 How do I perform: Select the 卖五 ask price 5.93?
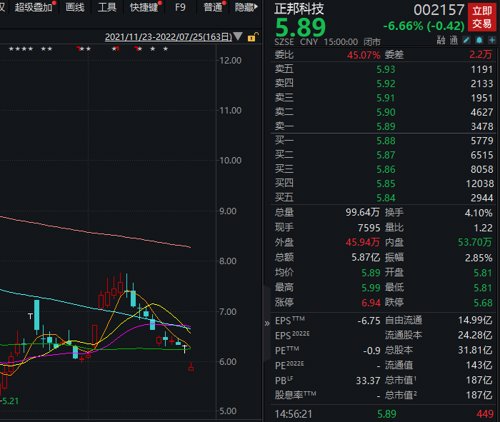(x=386, y=69)
